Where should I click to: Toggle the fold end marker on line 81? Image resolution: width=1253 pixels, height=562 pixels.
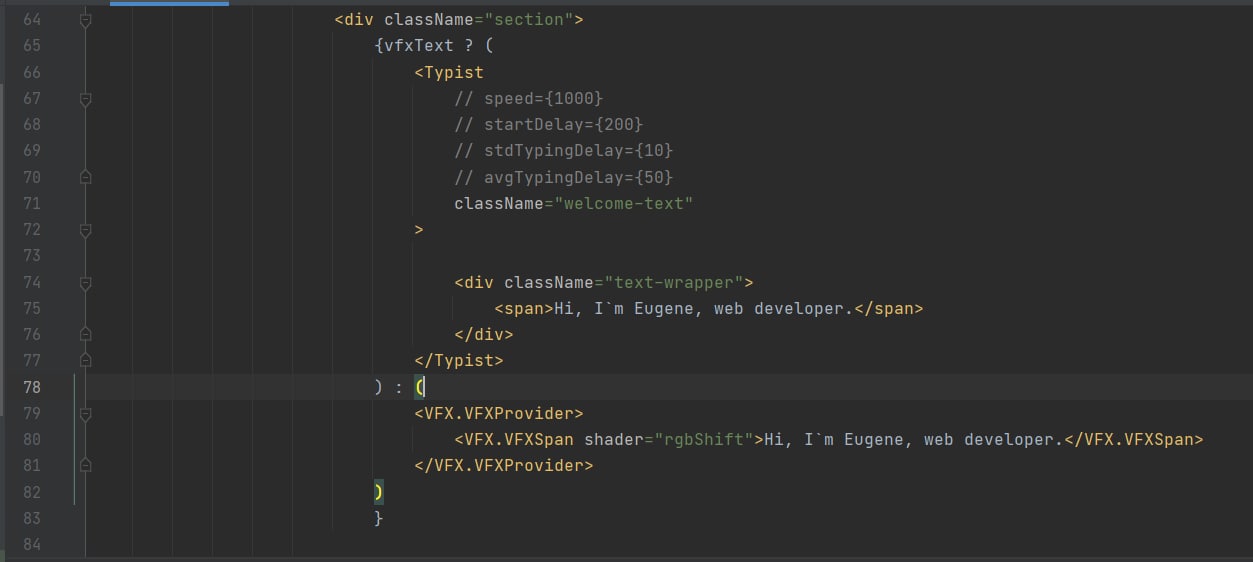pos(85,466)
